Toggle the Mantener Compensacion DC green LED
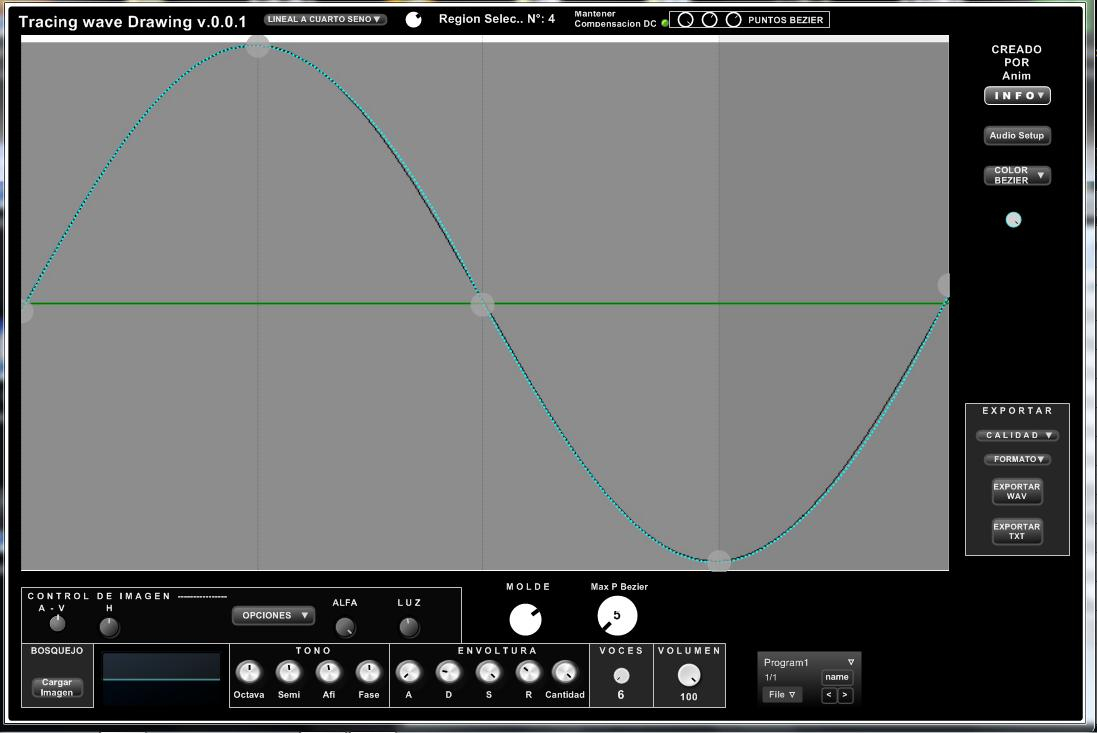1097x733 pixels. (x=664, y=23)
